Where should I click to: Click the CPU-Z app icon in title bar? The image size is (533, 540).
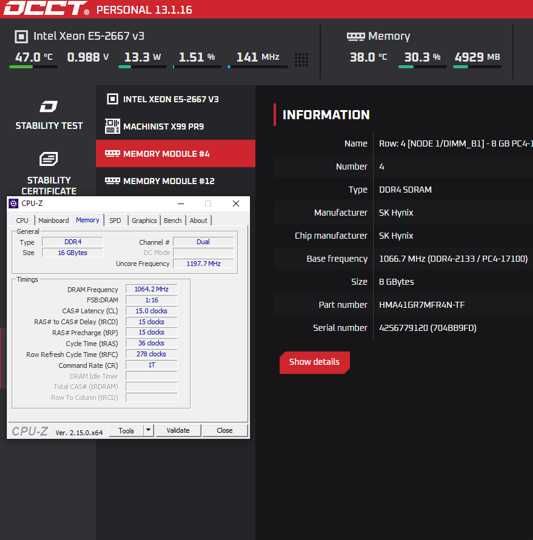(x=14, y=204)
